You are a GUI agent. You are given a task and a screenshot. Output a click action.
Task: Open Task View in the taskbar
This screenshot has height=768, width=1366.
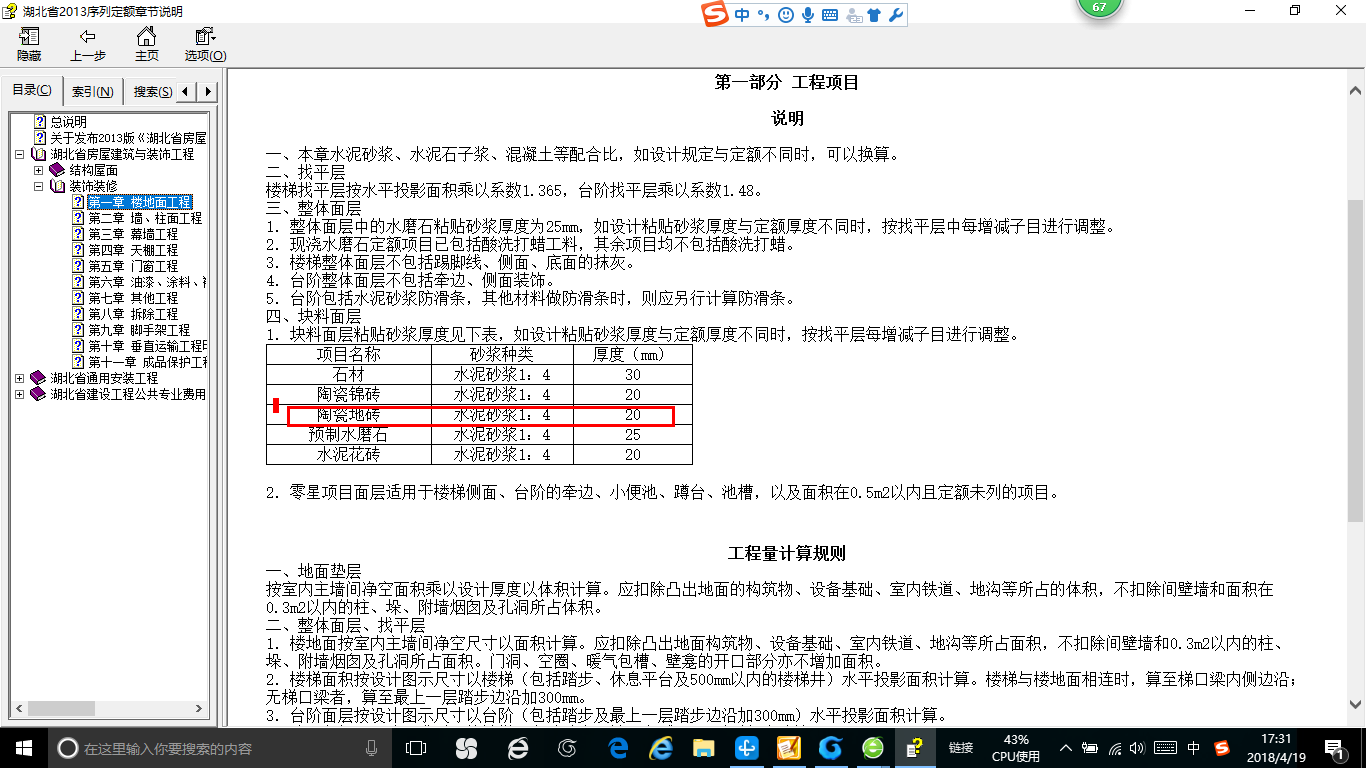point(416,748)
